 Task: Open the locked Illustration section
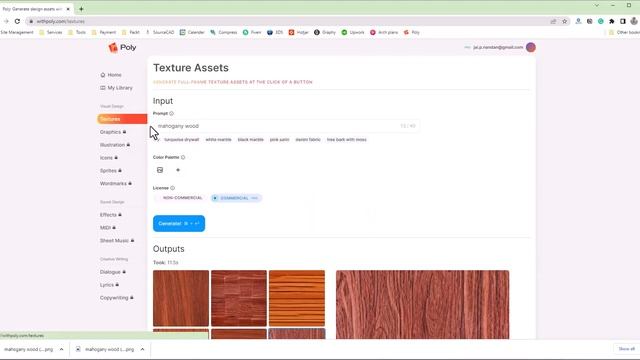(115, 145)
